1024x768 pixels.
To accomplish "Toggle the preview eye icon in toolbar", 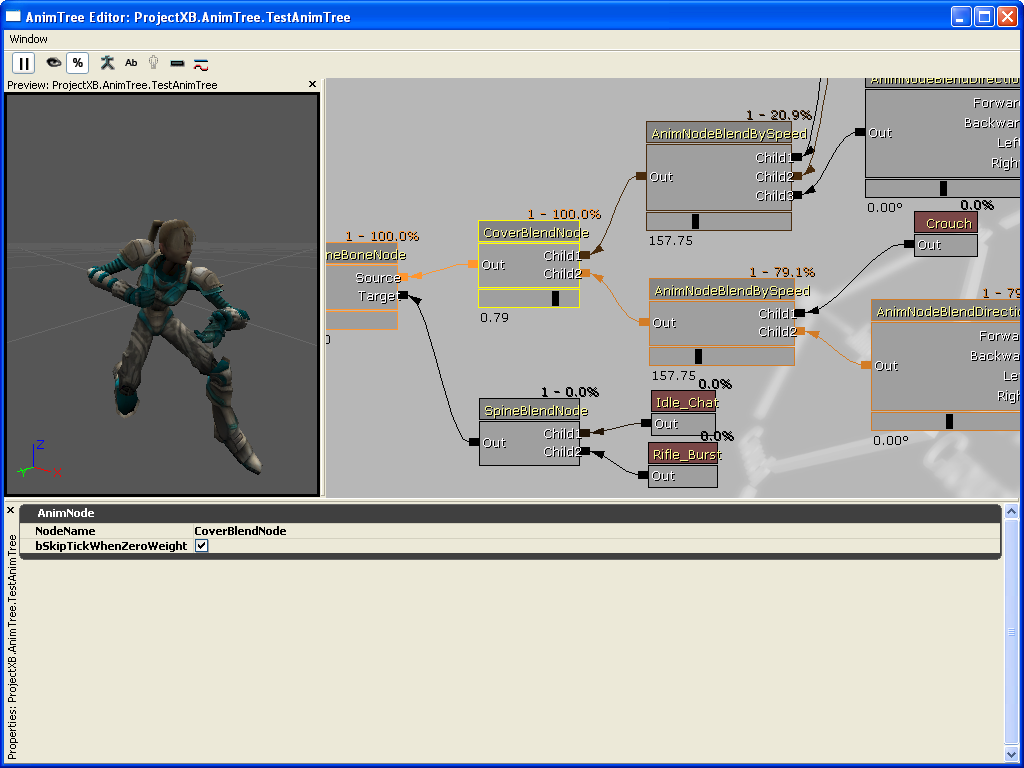I will (x=53, y=62).
